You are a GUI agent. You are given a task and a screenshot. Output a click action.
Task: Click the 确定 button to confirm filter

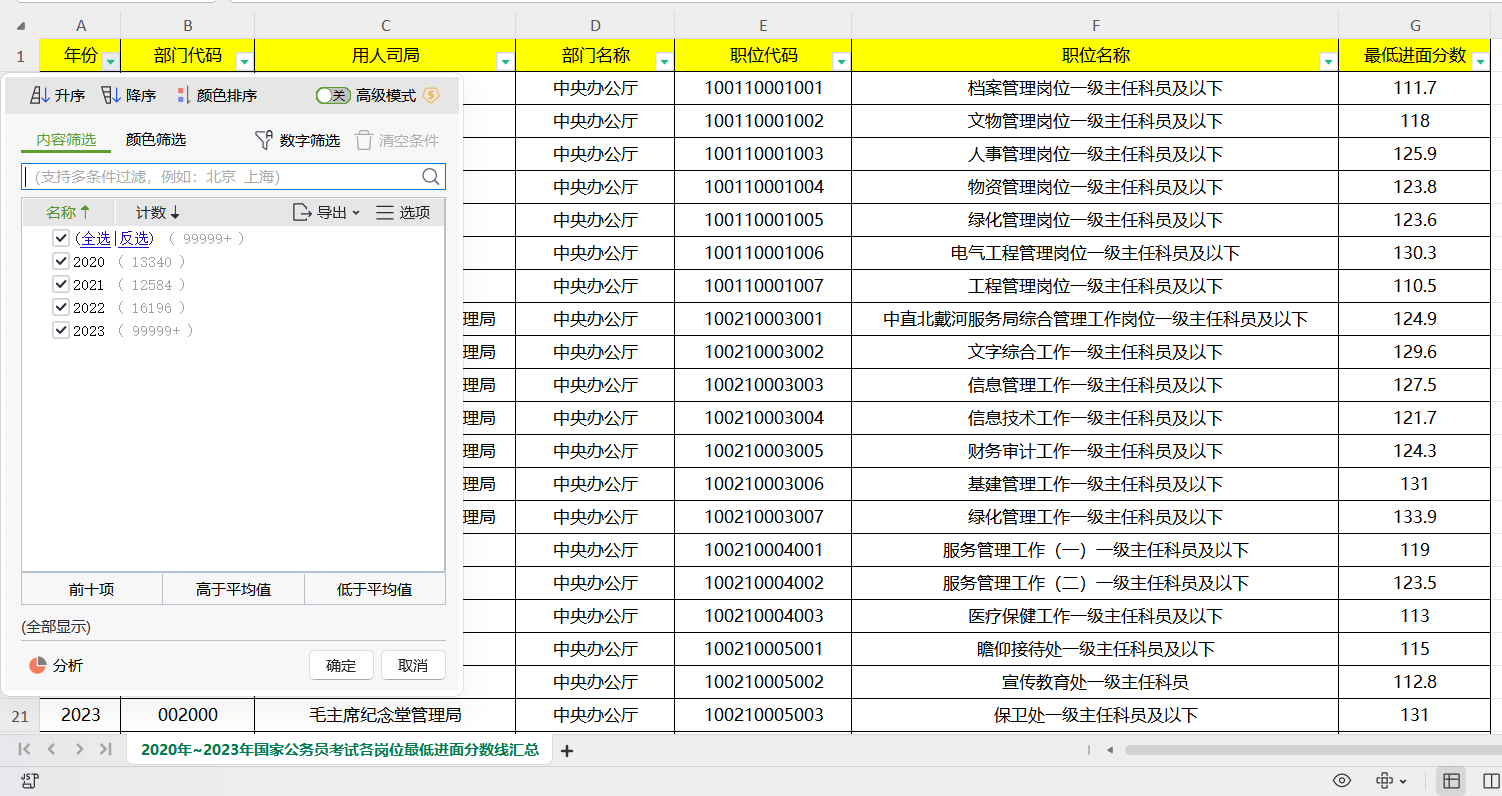click(x=341, y=665)
